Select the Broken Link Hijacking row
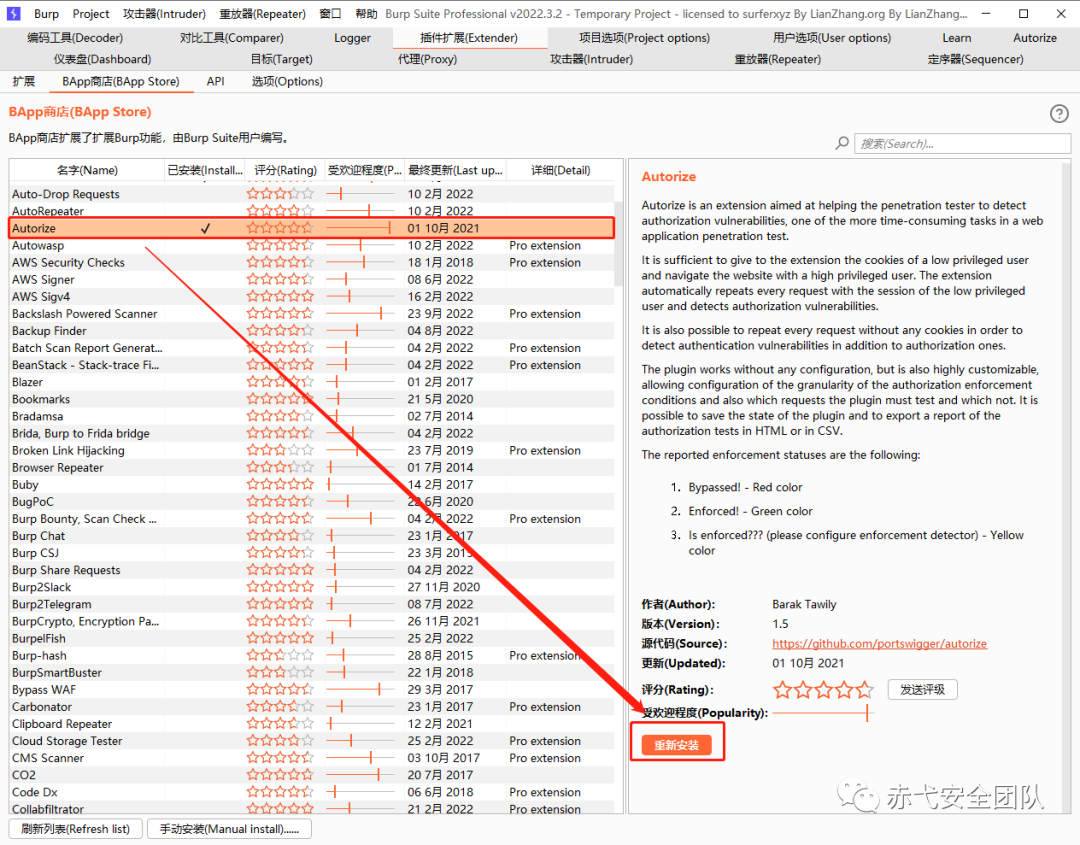This screenshot has height=845, width=1080. tap(311, 450)
